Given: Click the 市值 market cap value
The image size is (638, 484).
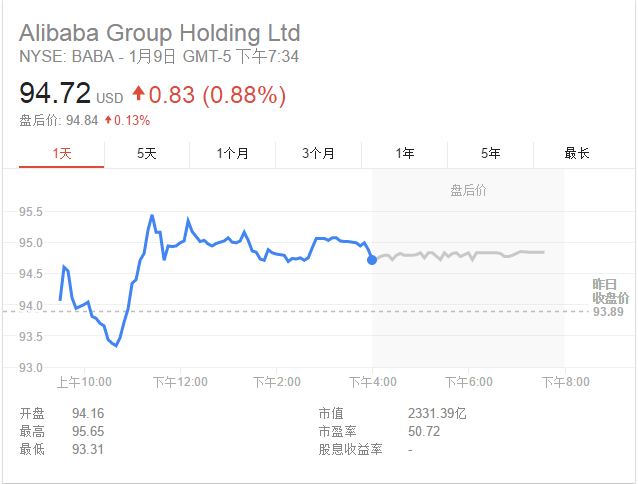Looking at the screenshot, I should click(x=437, y=413).
